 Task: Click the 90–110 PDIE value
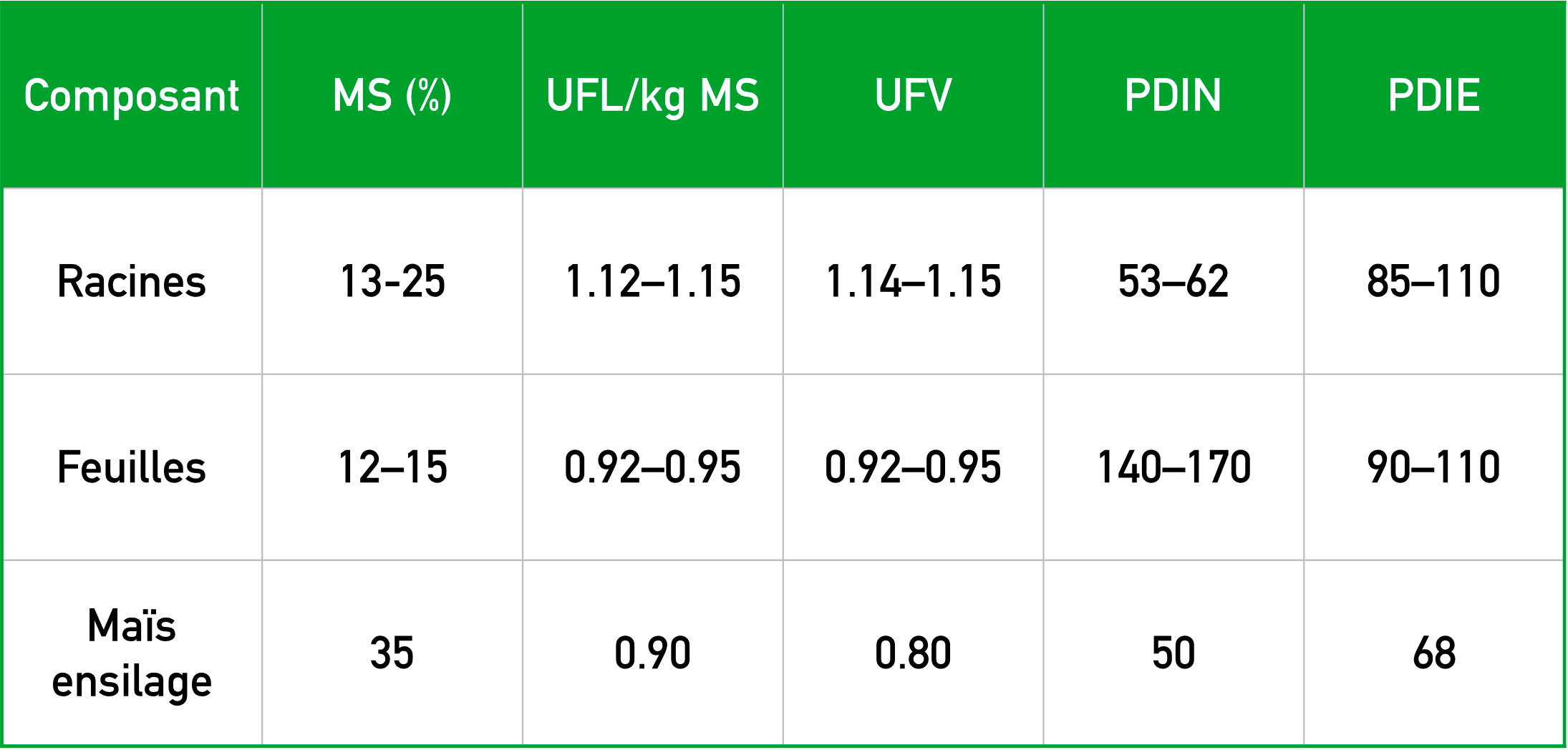[x=1433, y=467]
